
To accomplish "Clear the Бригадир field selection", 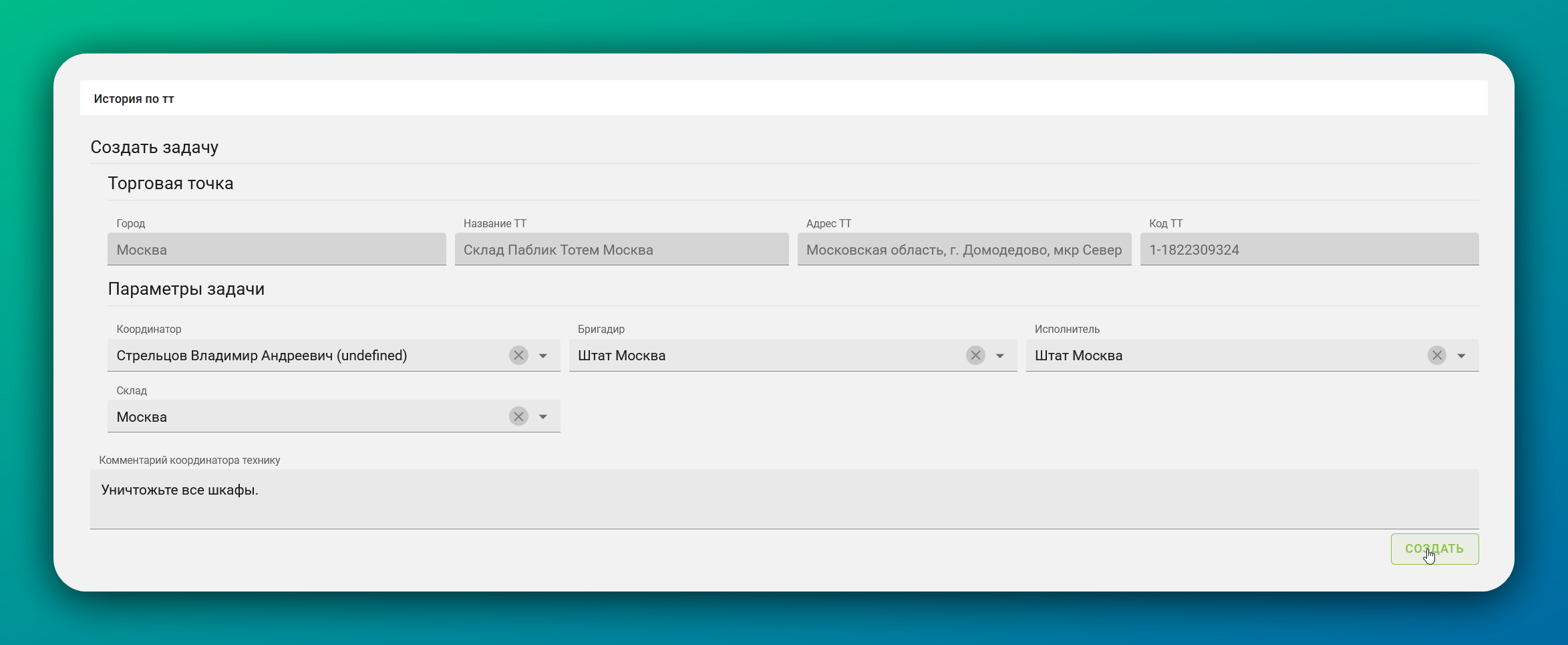I will tap(975, 356).
